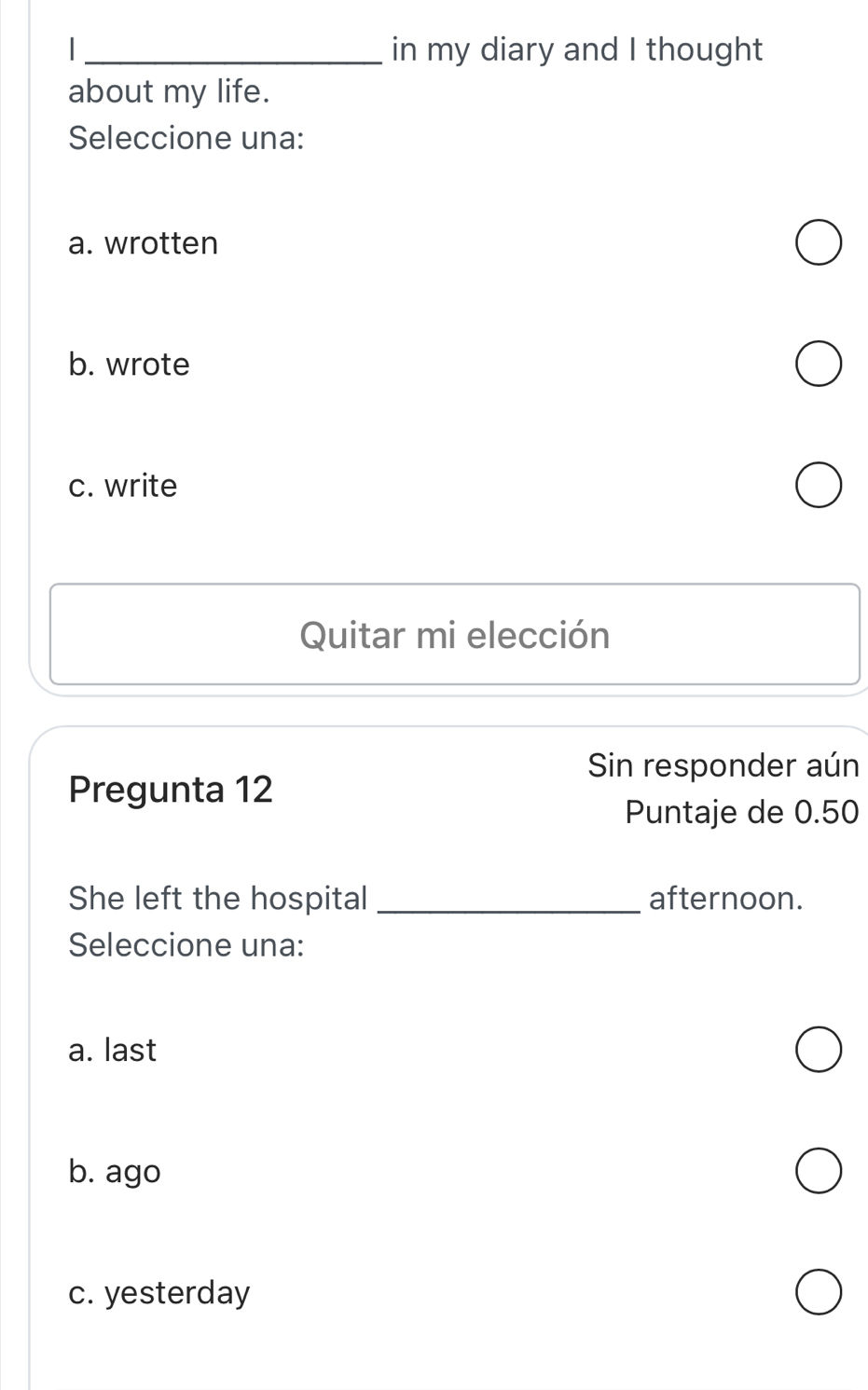Choose the 'c. yesterday' radio circle
The height and width of the screenshot is (1390, 868).
tap(819, 1293)
